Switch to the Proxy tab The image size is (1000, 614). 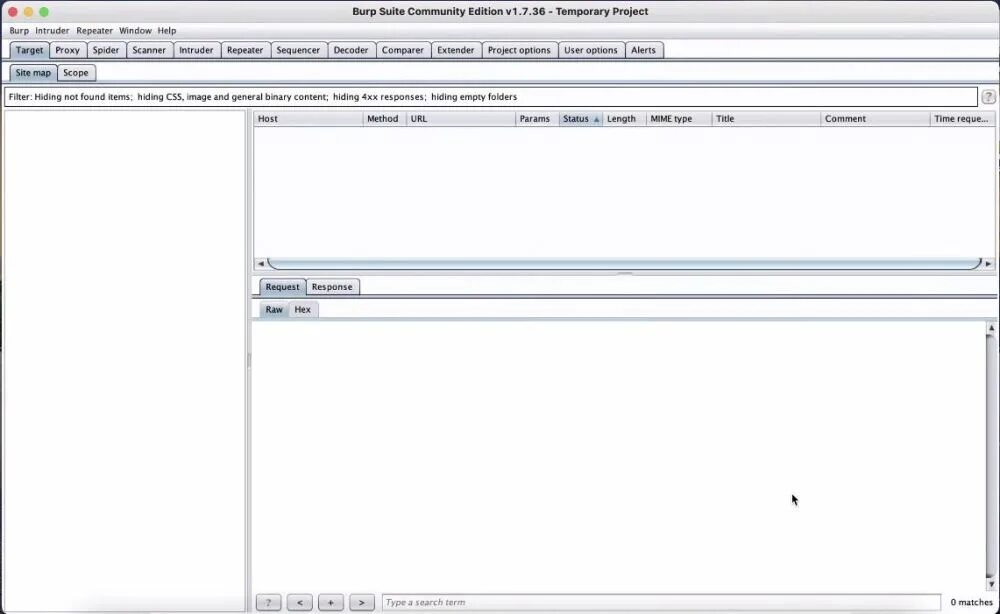(68, 50)
